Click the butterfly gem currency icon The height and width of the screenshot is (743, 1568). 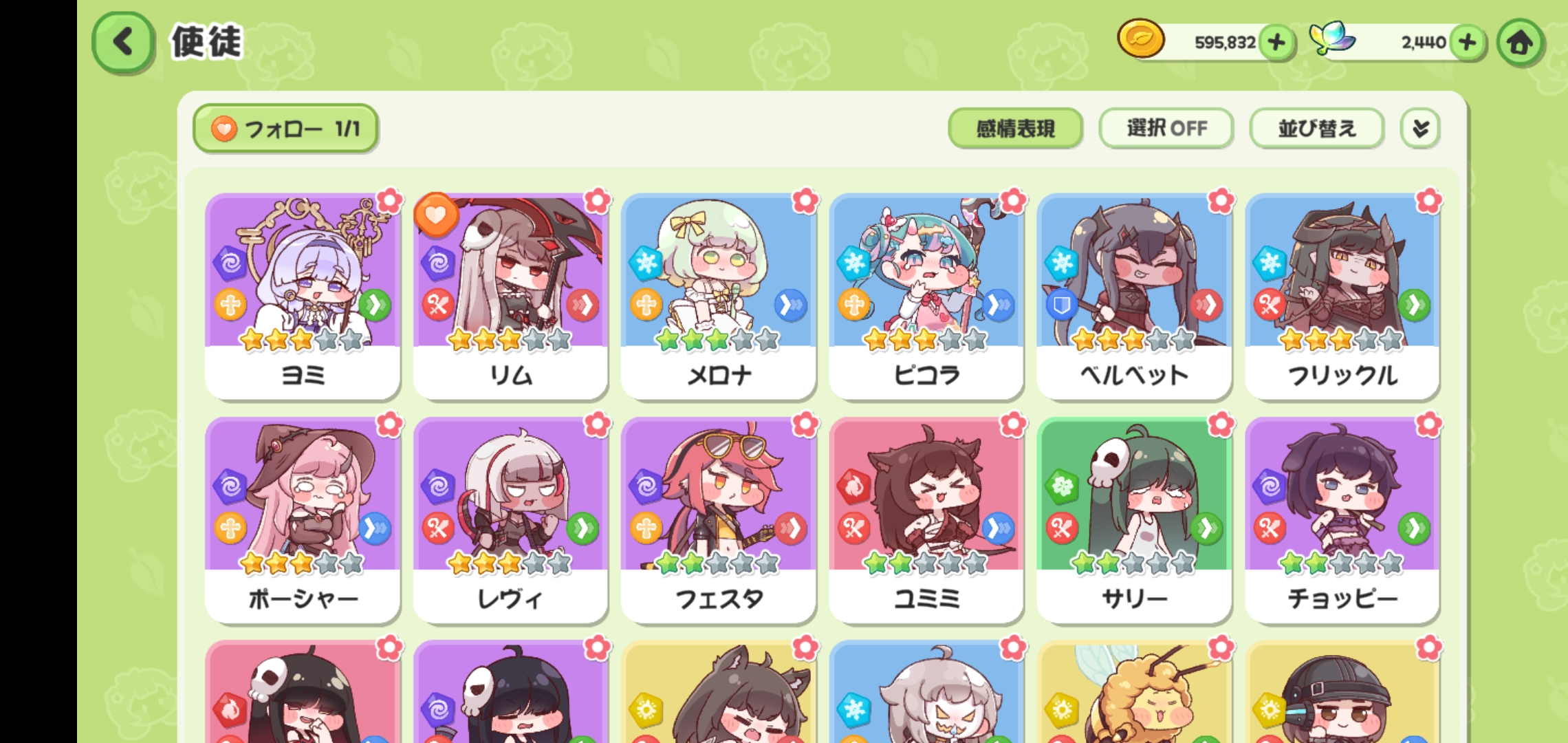coord(1331,39)
